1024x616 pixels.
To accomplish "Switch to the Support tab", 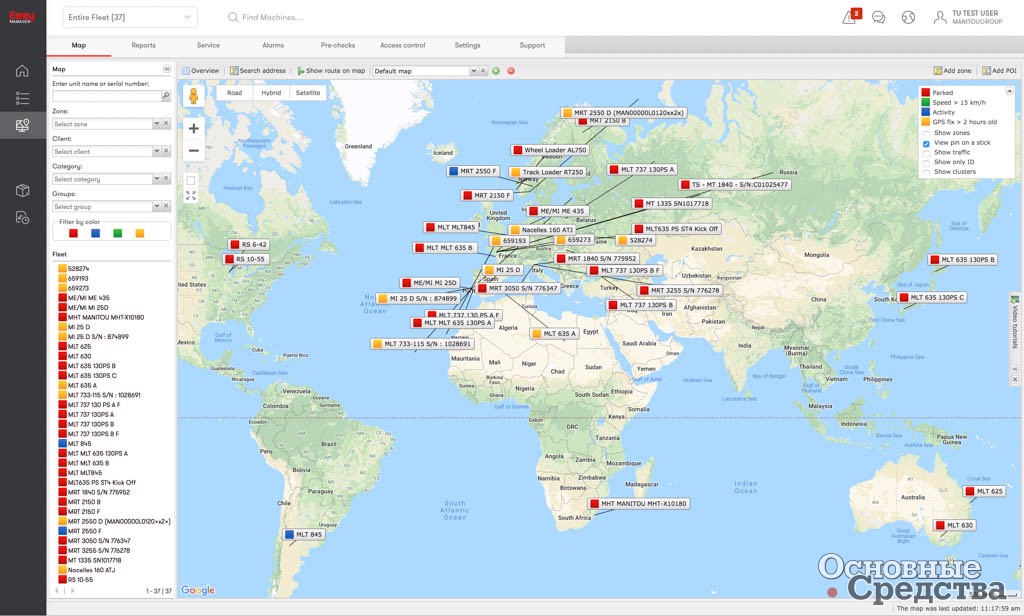I will (532, 46).
